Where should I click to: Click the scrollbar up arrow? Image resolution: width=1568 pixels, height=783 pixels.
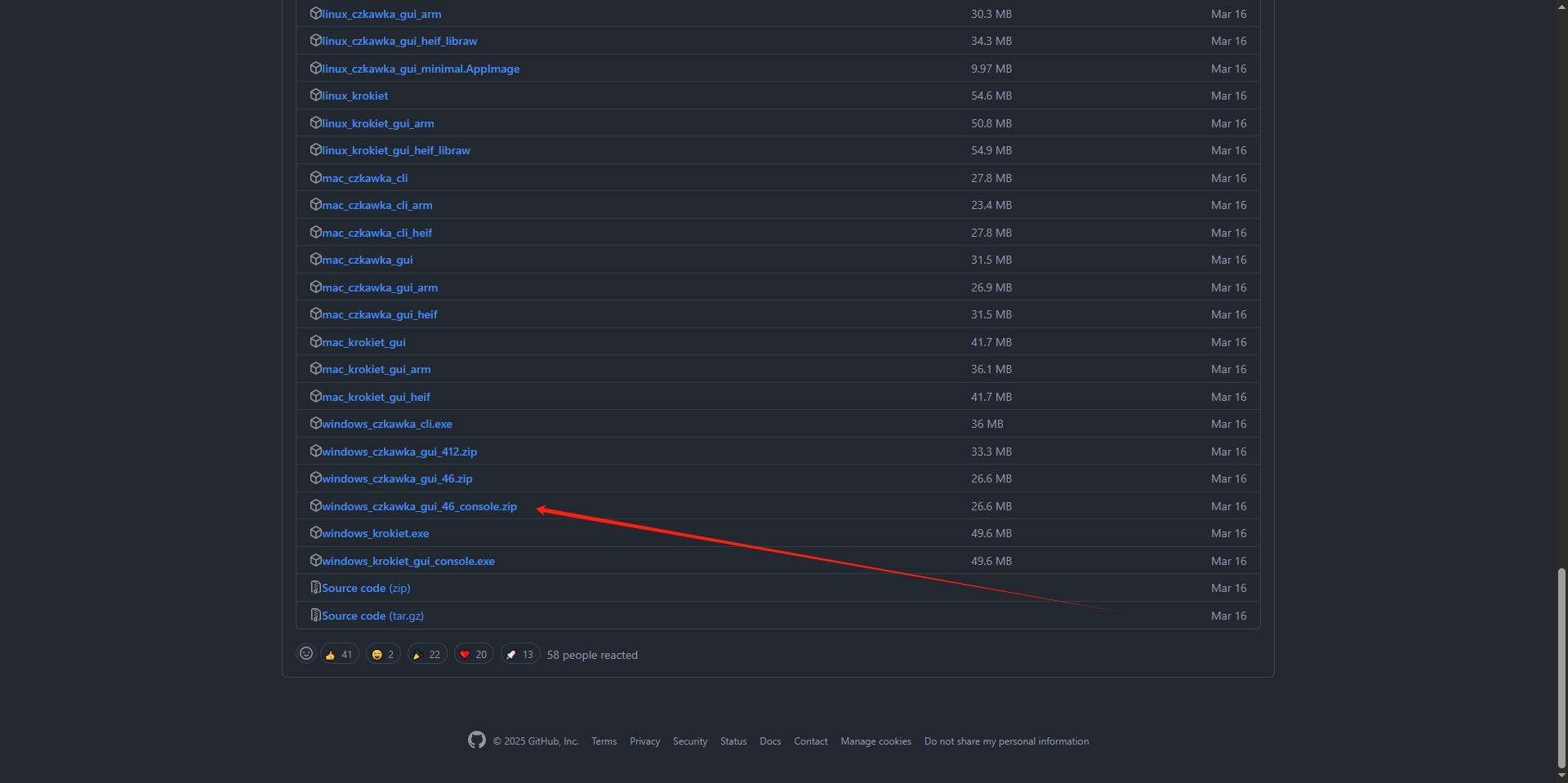tap(1561, 6)
